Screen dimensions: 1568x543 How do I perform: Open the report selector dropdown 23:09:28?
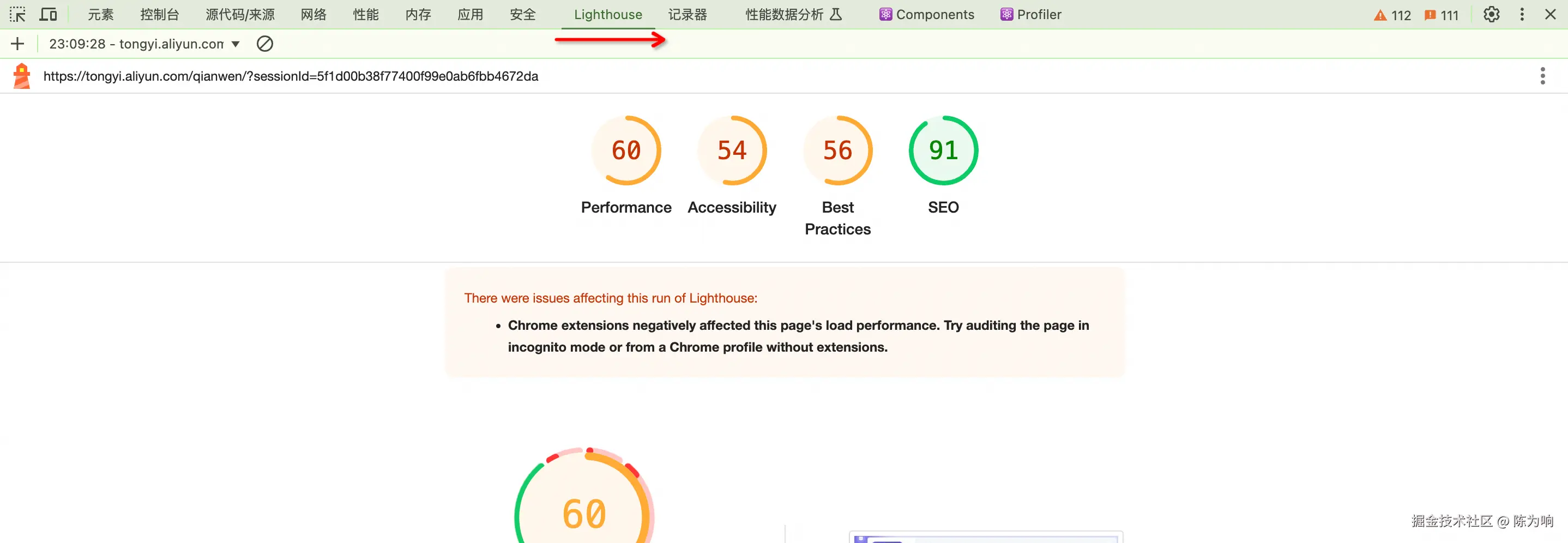pyautogui.click(x=144, y=44)
